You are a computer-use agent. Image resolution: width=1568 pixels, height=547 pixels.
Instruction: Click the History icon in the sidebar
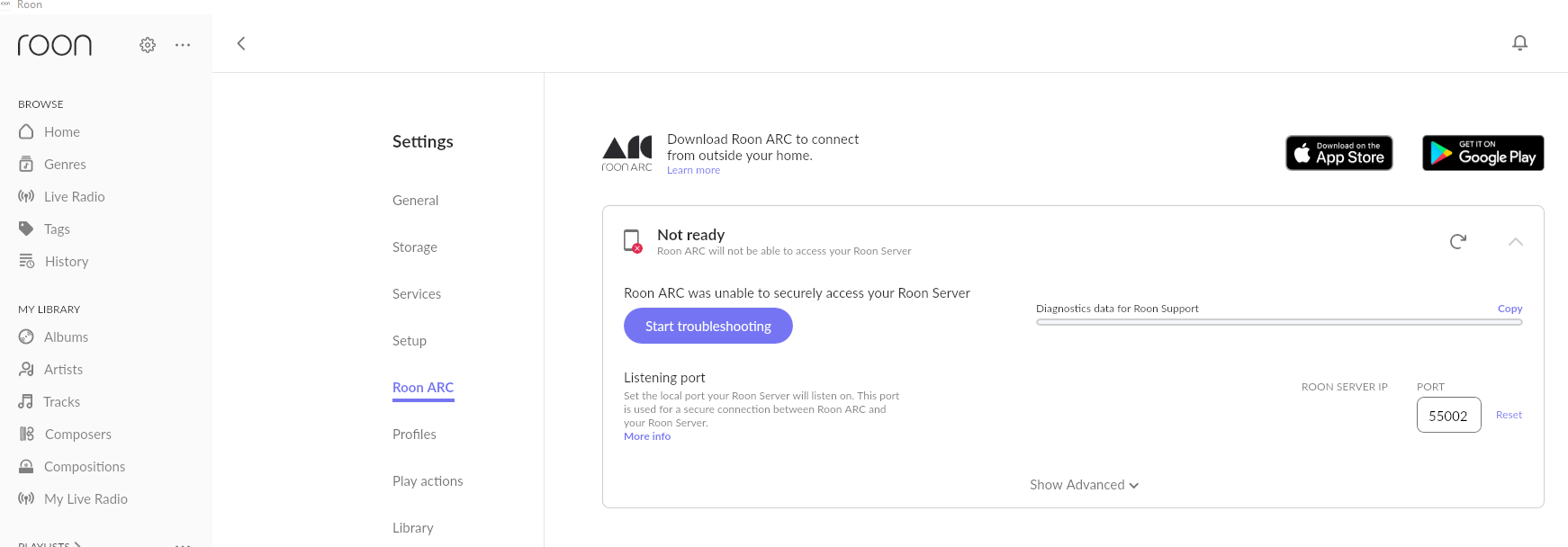pyautogui.click(x=27, y=261)
